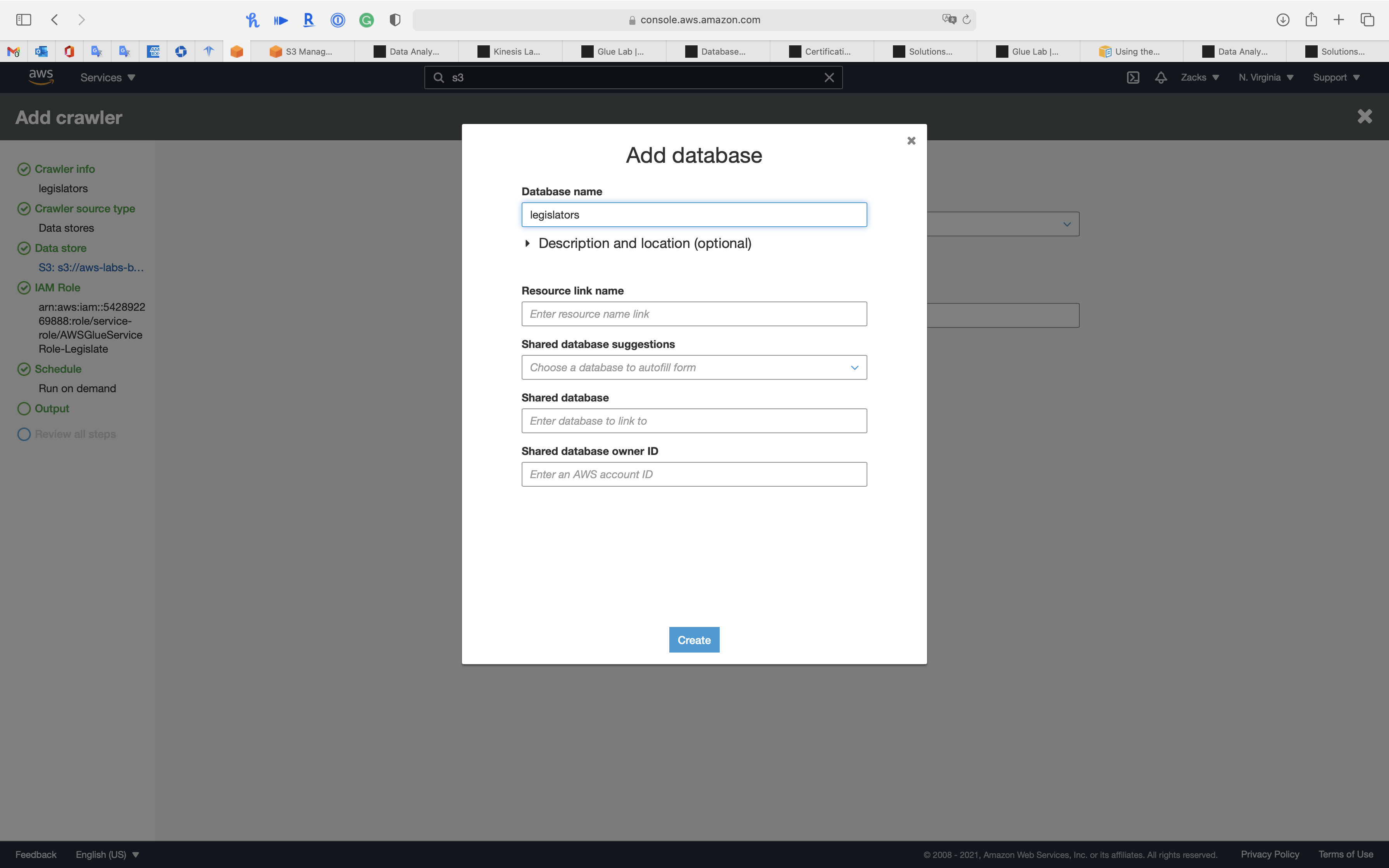This screenshot has width=1389, height=868.
Task: Click Safari downloads icon
Action: [x=1282, y=19]
